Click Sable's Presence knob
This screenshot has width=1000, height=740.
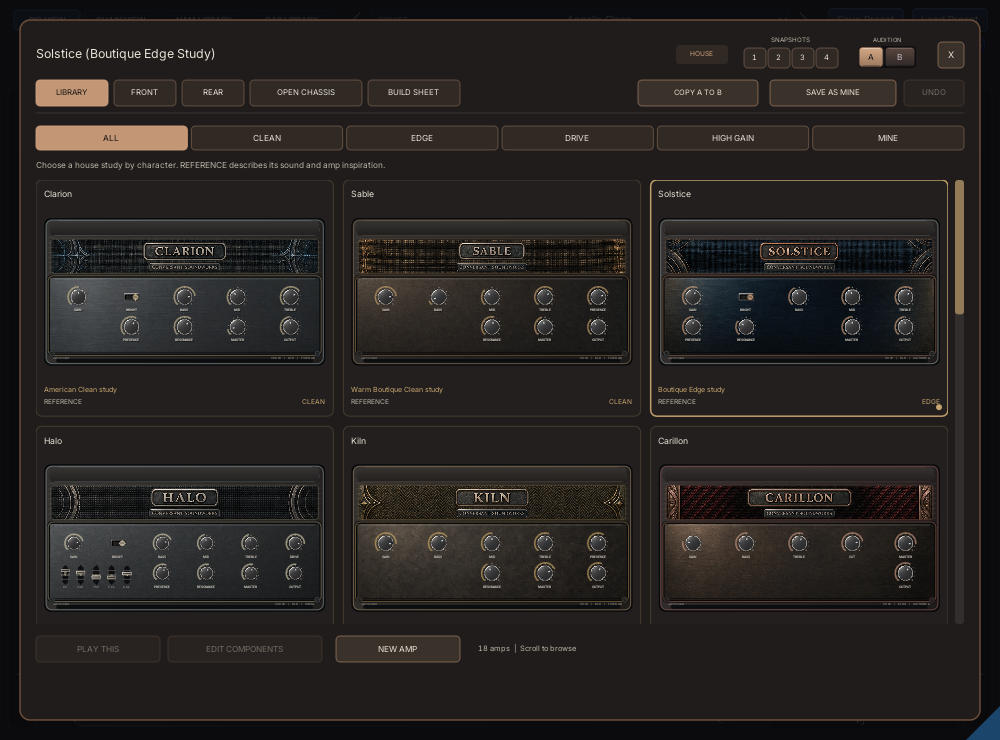tap(598, 297)
